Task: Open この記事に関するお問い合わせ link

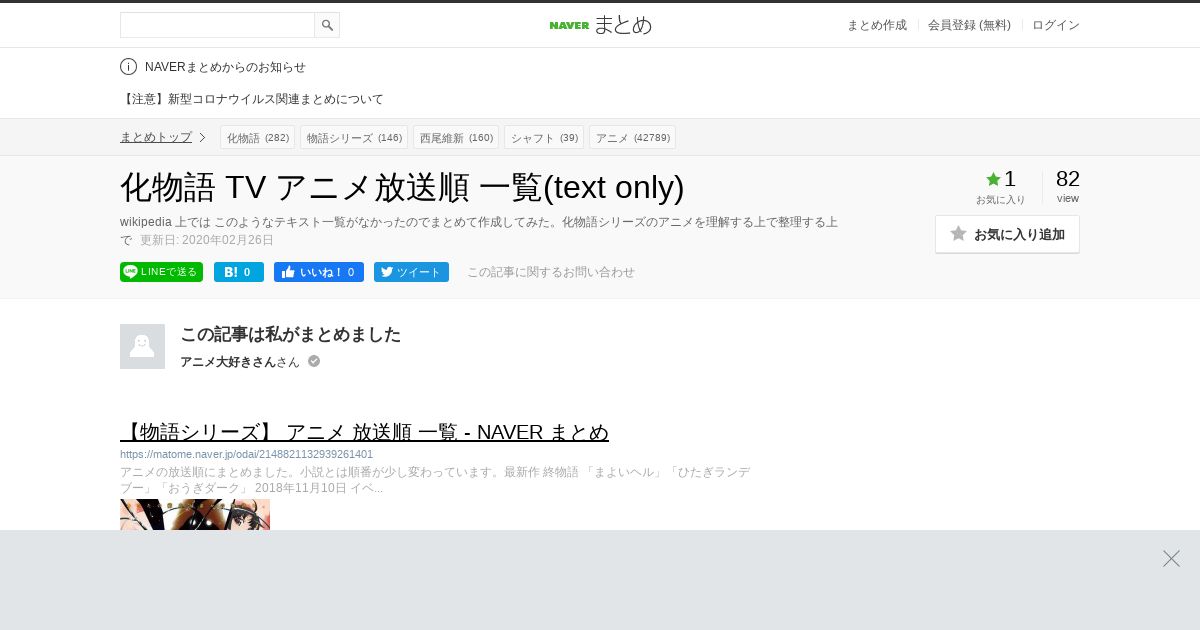Action: tap(551, 272)
